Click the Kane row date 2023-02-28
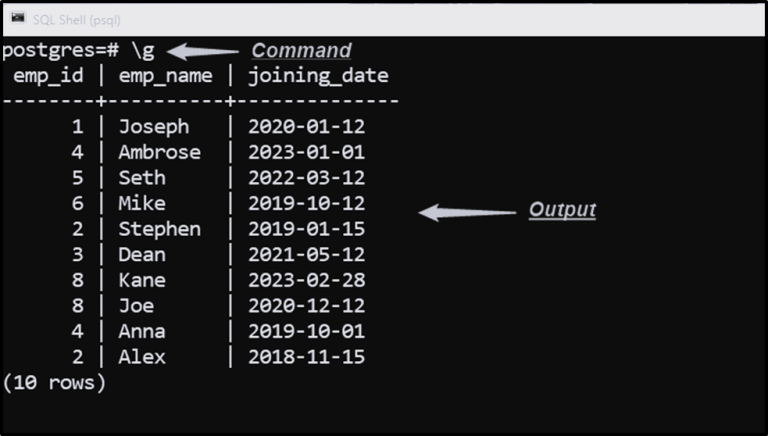This screenshot has height=436, width=768. [307, 280]
